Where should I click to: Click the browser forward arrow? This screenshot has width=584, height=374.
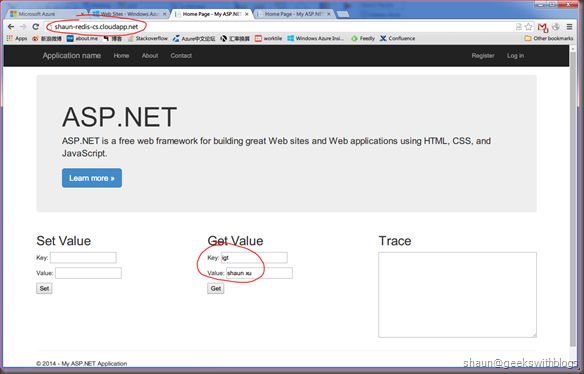(x=23, y=27)
